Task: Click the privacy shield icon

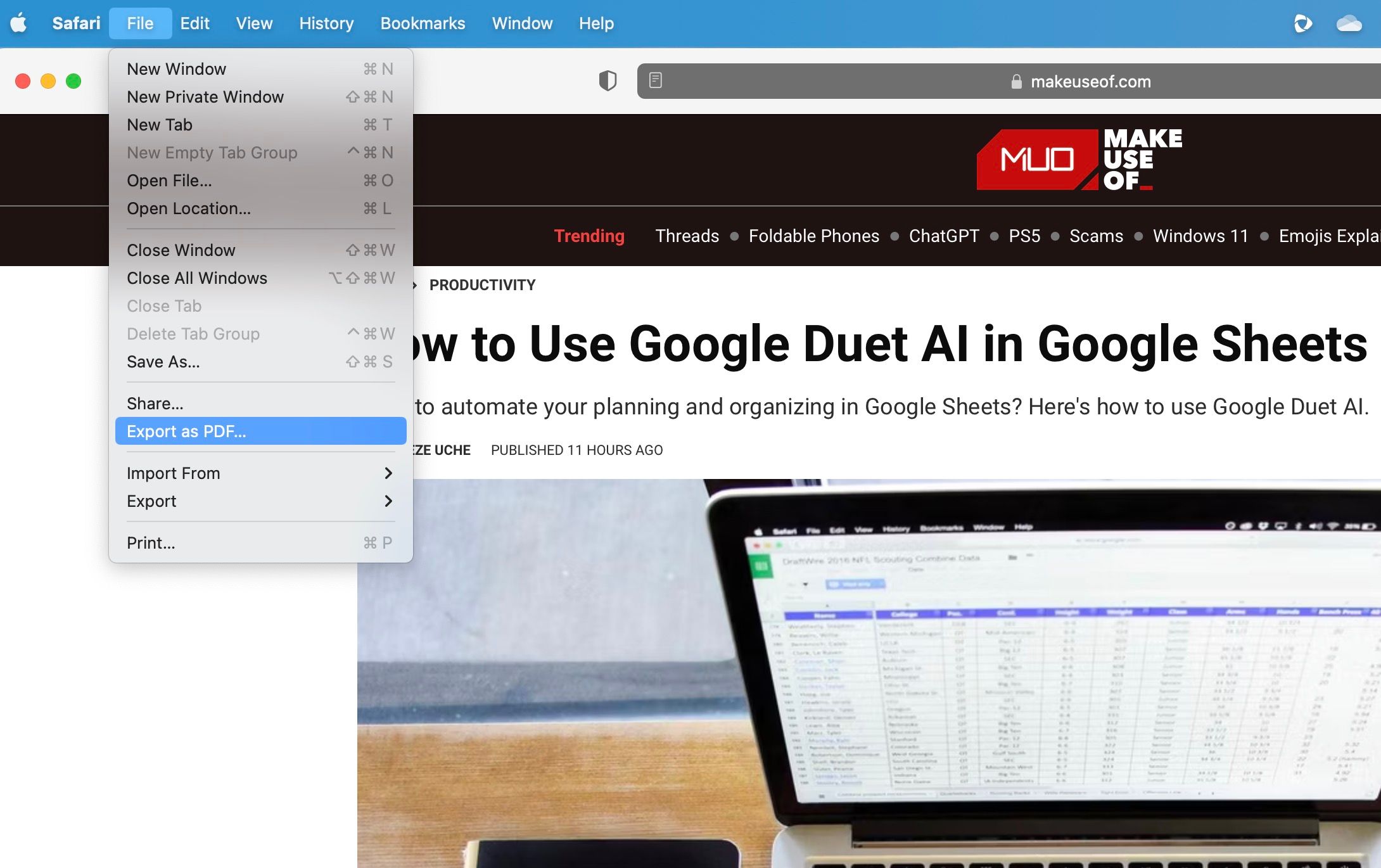Action: point(608,81)
